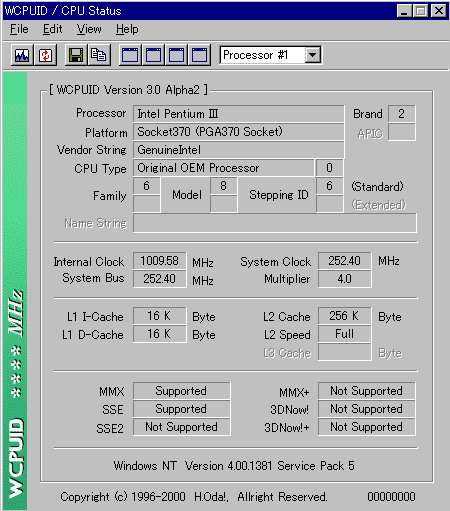The image size is (450, 511).
Task: Click the System Bus value '252.40'
Action: tap(159, 279)
